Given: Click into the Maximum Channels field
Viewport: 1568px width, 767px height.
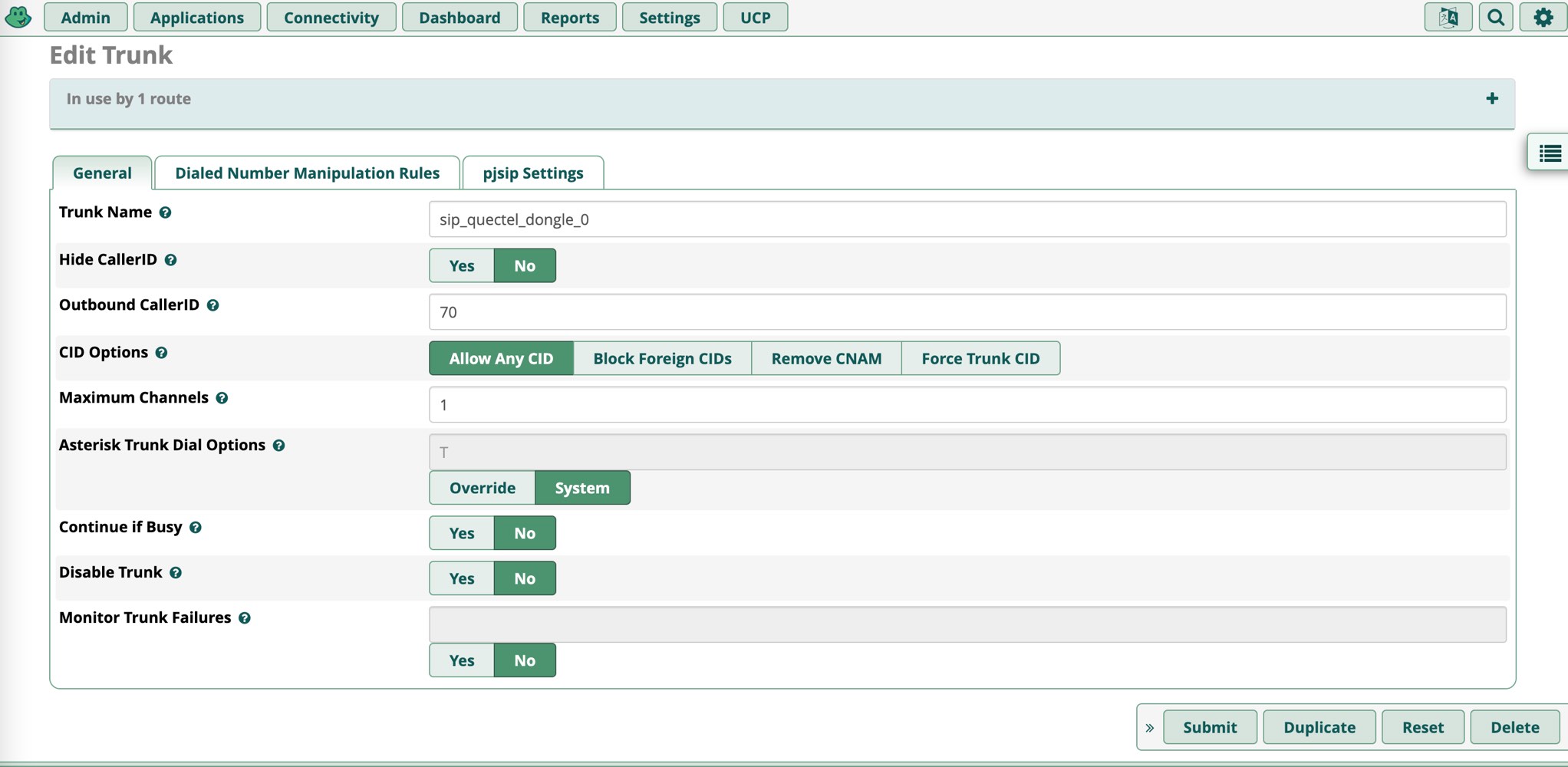Looking at the screenshot, I should coord(967,405).
